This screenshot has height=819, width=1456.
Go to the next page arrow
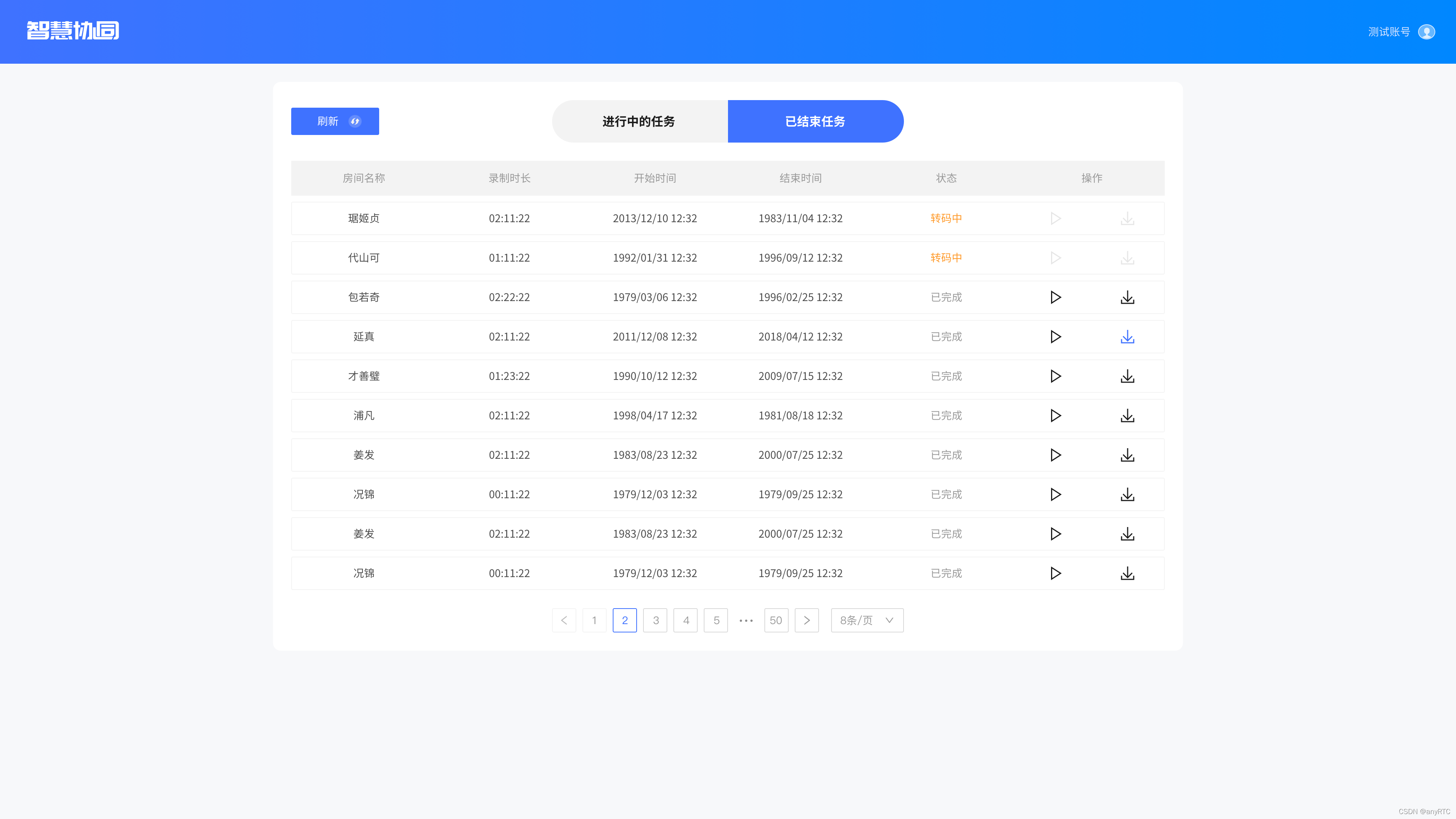pos(806,620)
